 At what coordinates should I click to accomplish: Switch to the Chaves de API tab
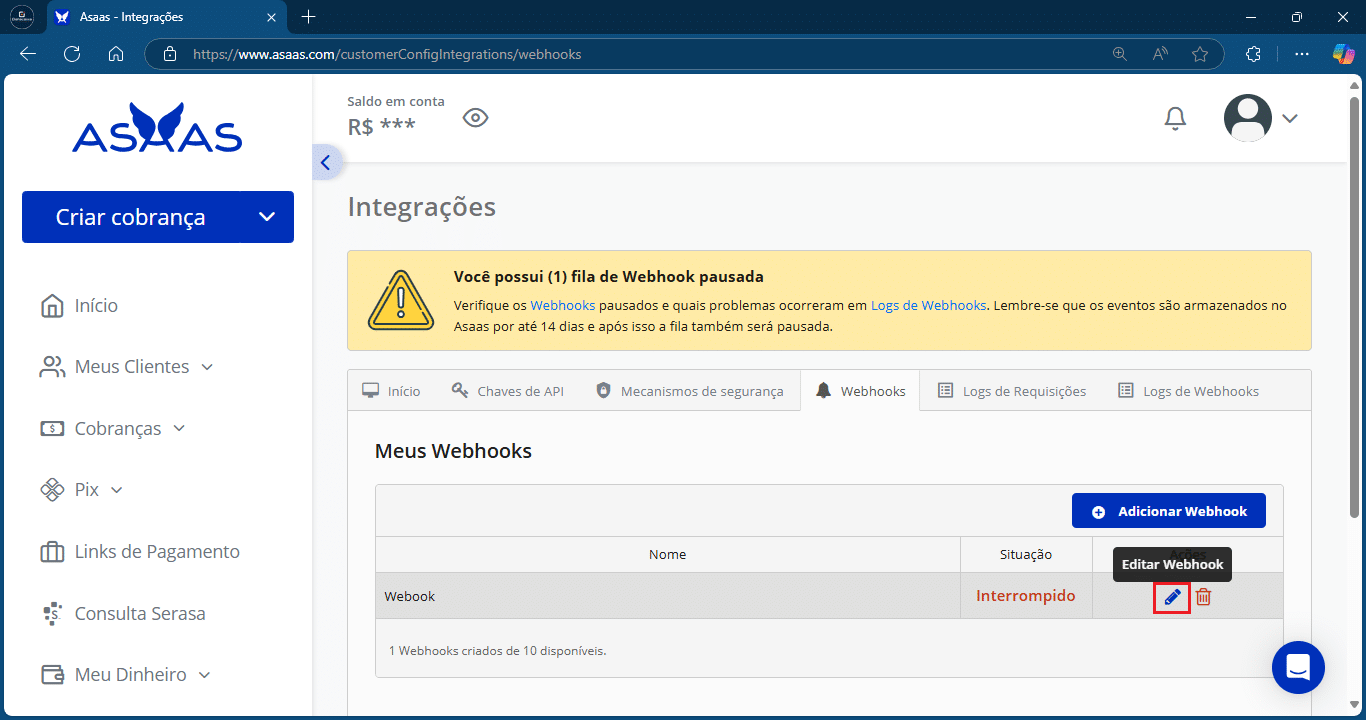point(508,391)
